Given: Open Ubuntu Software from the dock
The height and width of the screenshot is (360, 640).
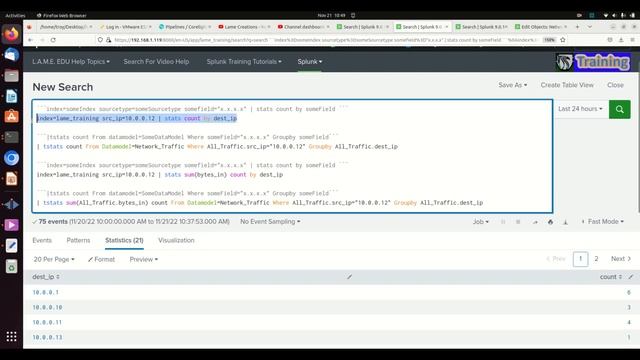Looking at the screenshot, I should 11,117.
